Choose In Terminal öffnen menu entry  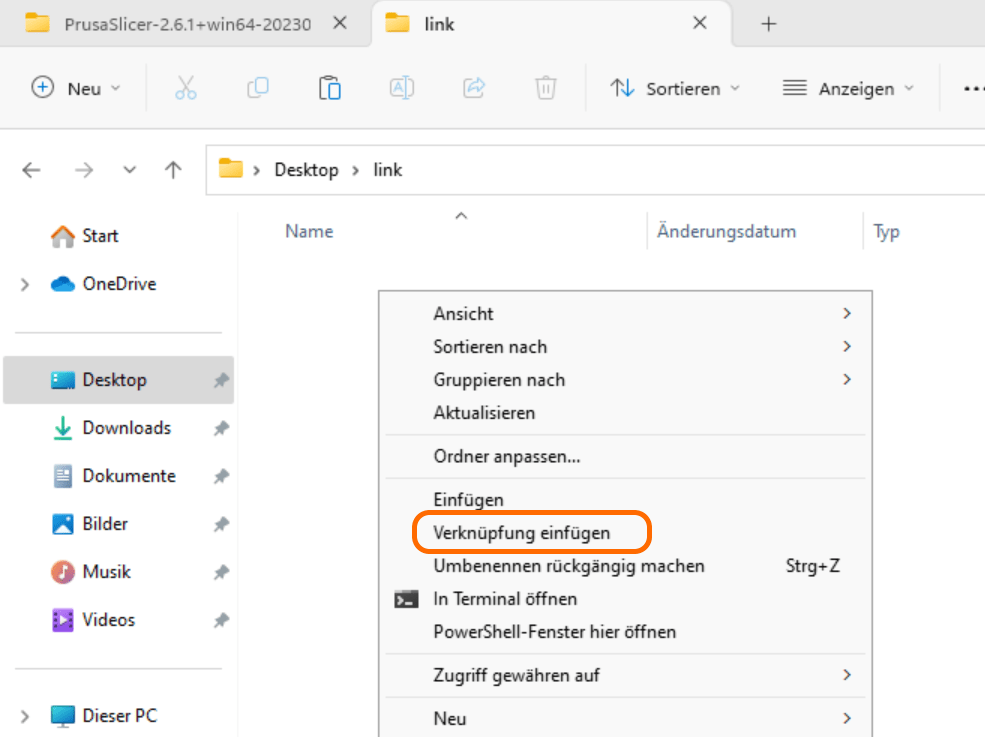(x=505, y=599)
